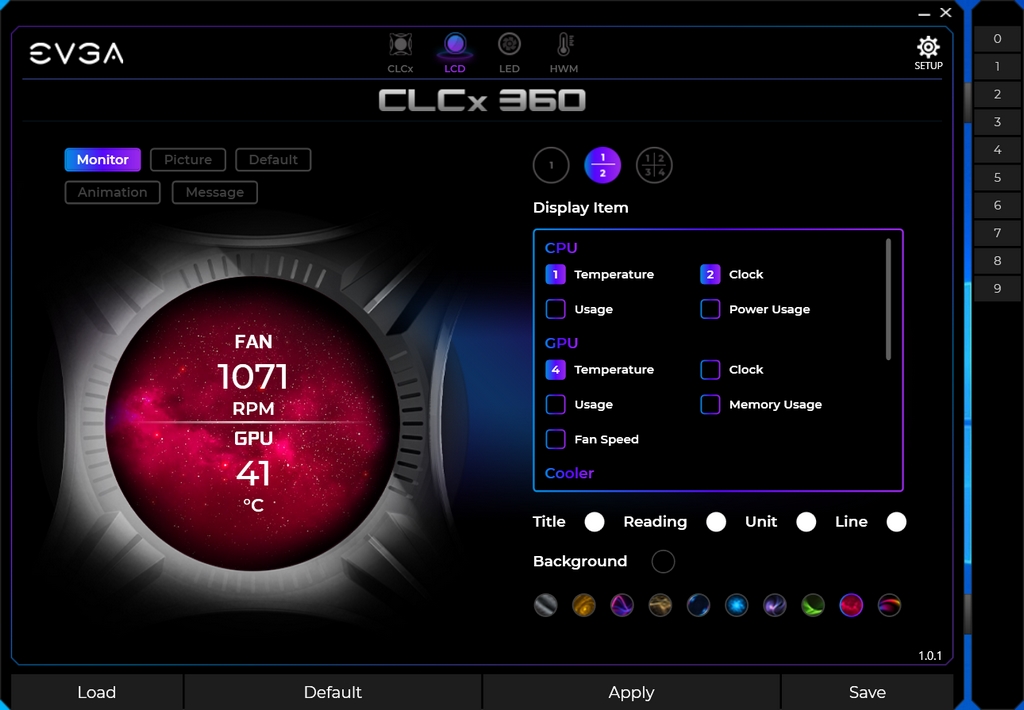
Task: Enable GPU Memory Usage checkbox
Action: pyautogui.click(x=710, y=404)
